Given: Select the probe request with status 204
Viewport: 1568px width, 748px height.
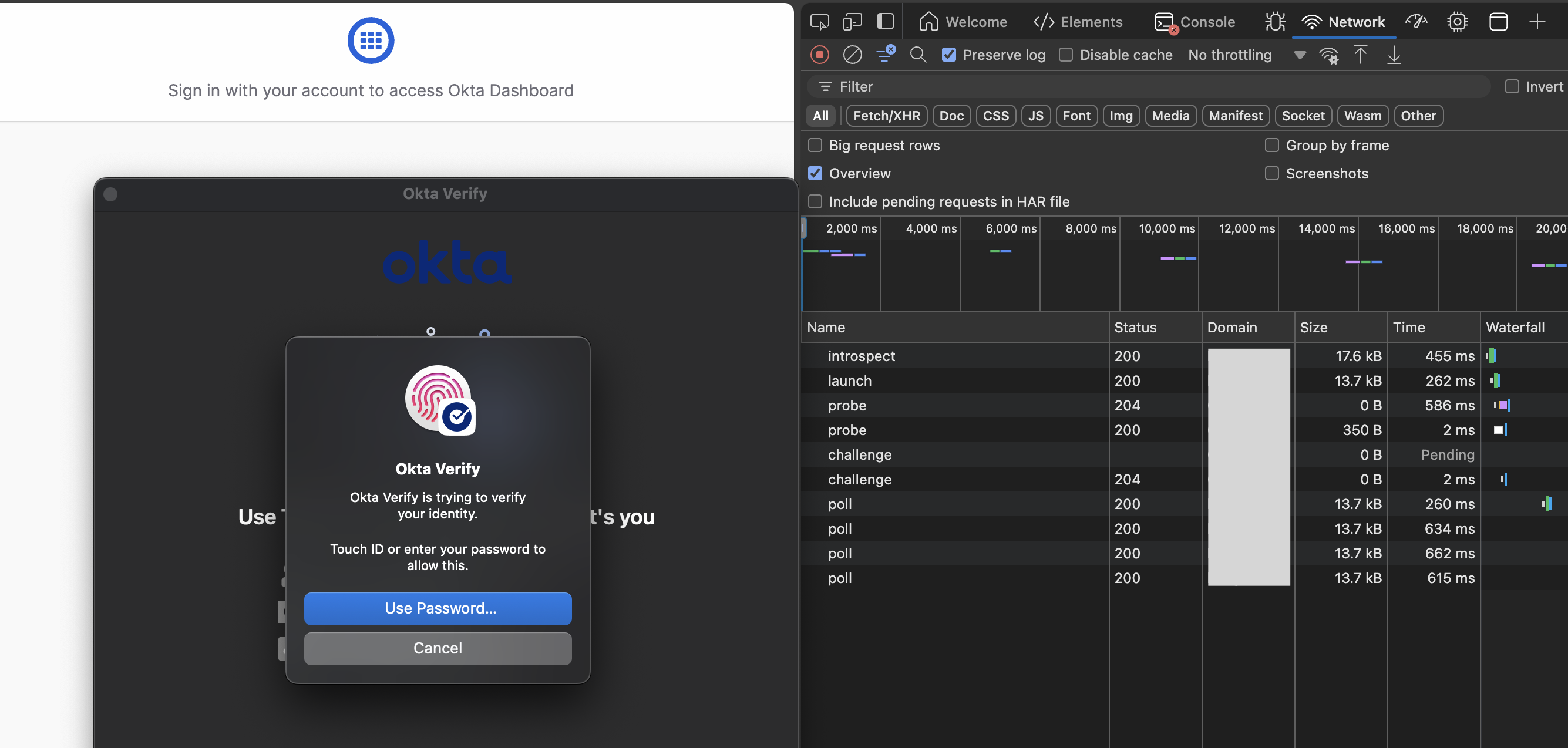Looking at the screenshot, I should coord(1184,405).
